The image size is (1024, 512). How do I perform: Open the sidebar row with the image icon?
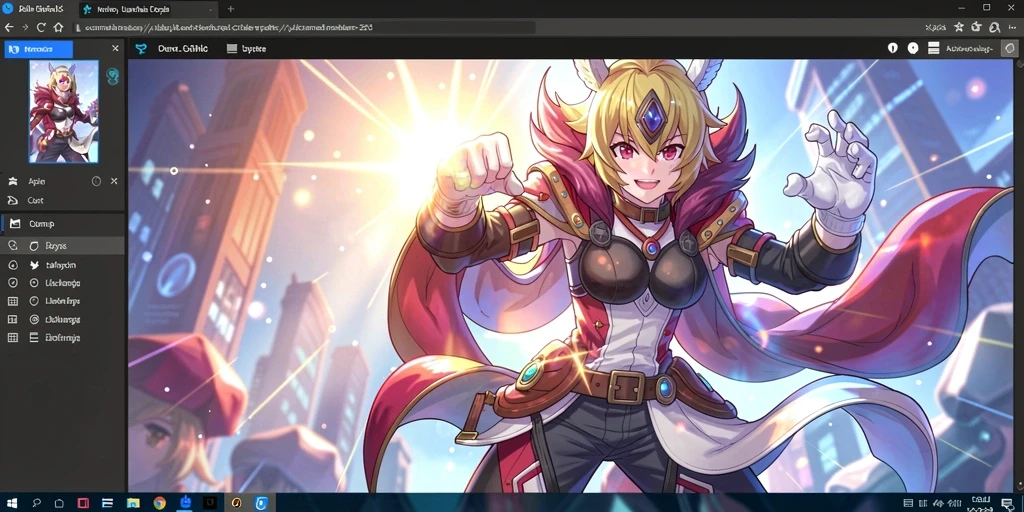pyautogui.click(x=62, y=224)
